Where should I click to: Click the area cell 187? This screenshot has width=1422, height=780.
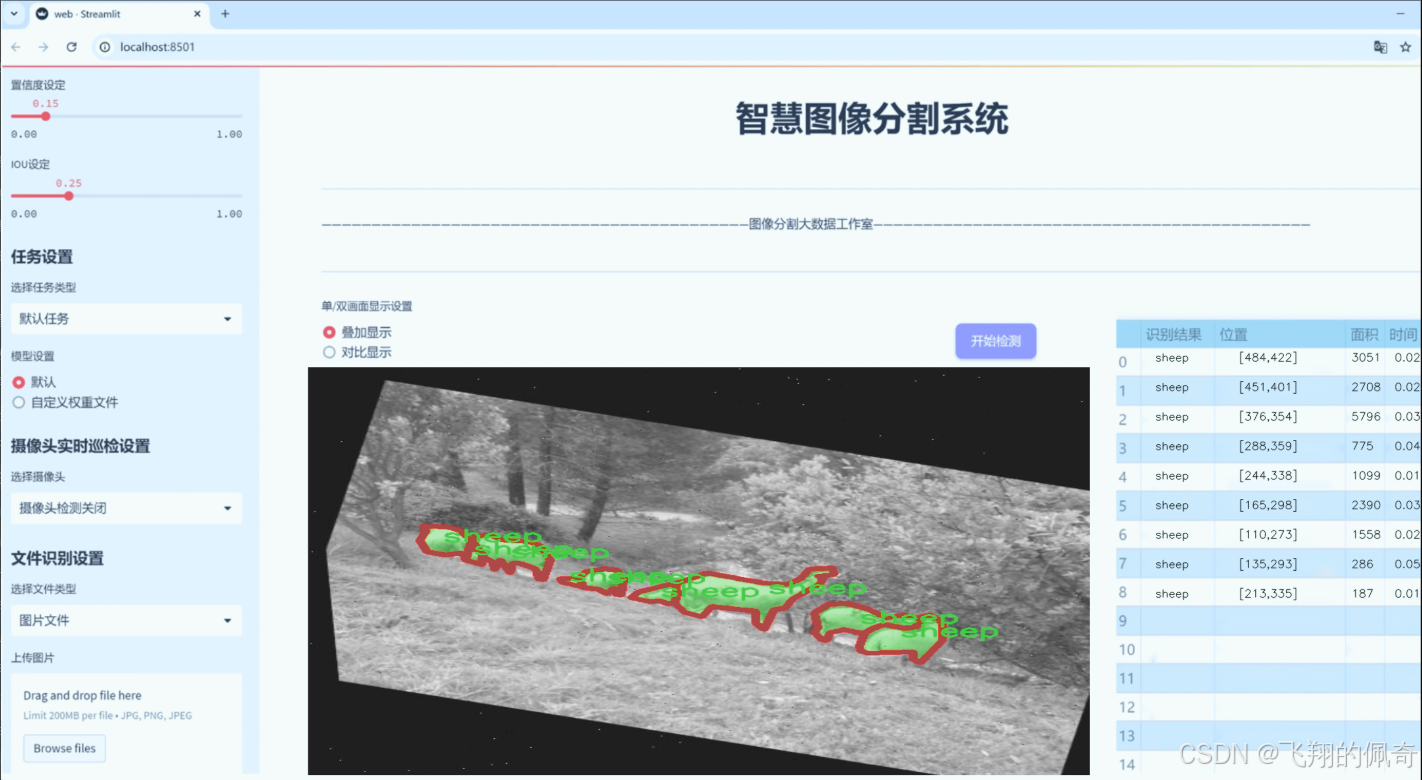[1365, 594]
